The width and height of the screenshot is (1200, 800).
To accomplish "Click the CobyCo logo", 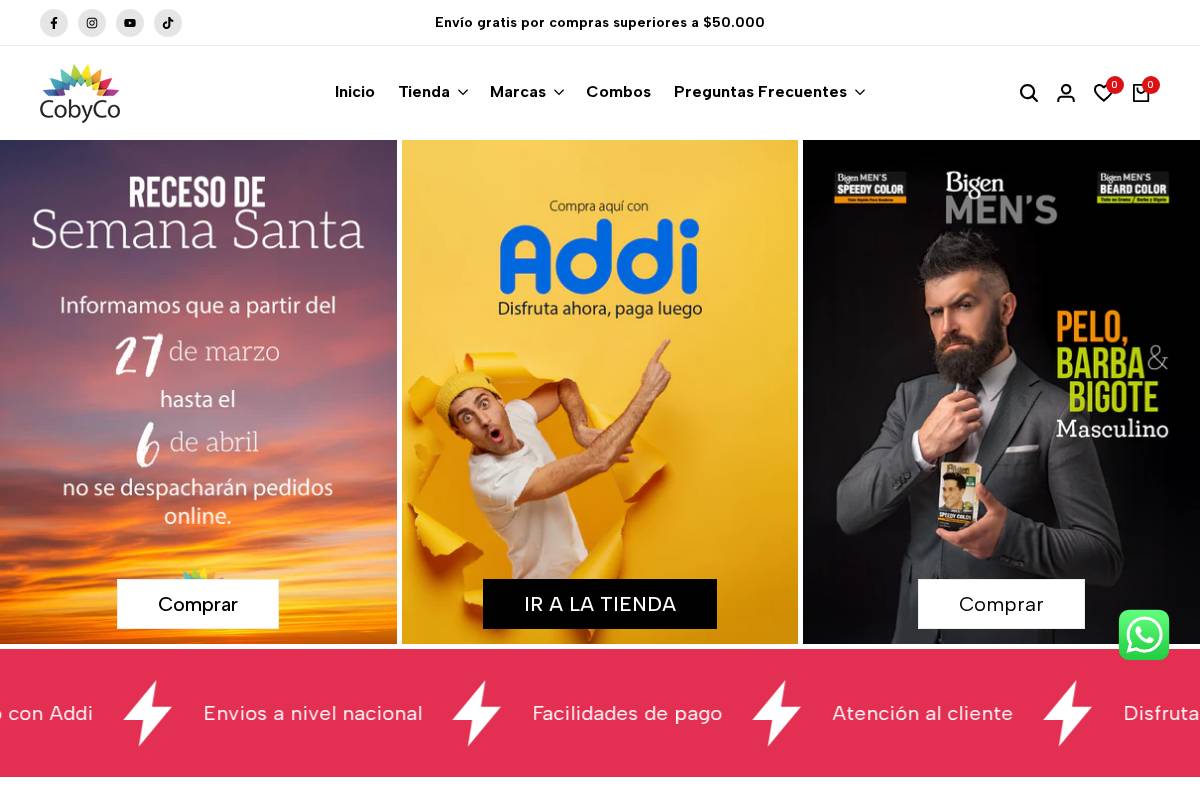I will (x=80, y=93).
